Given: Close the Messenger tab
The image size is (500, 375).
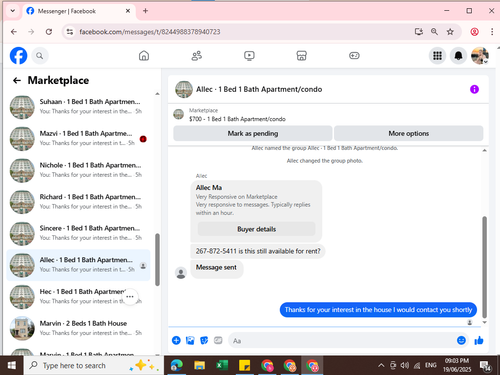Looking at the screenshot, I should pyautogui.click(x=128, y=11).
